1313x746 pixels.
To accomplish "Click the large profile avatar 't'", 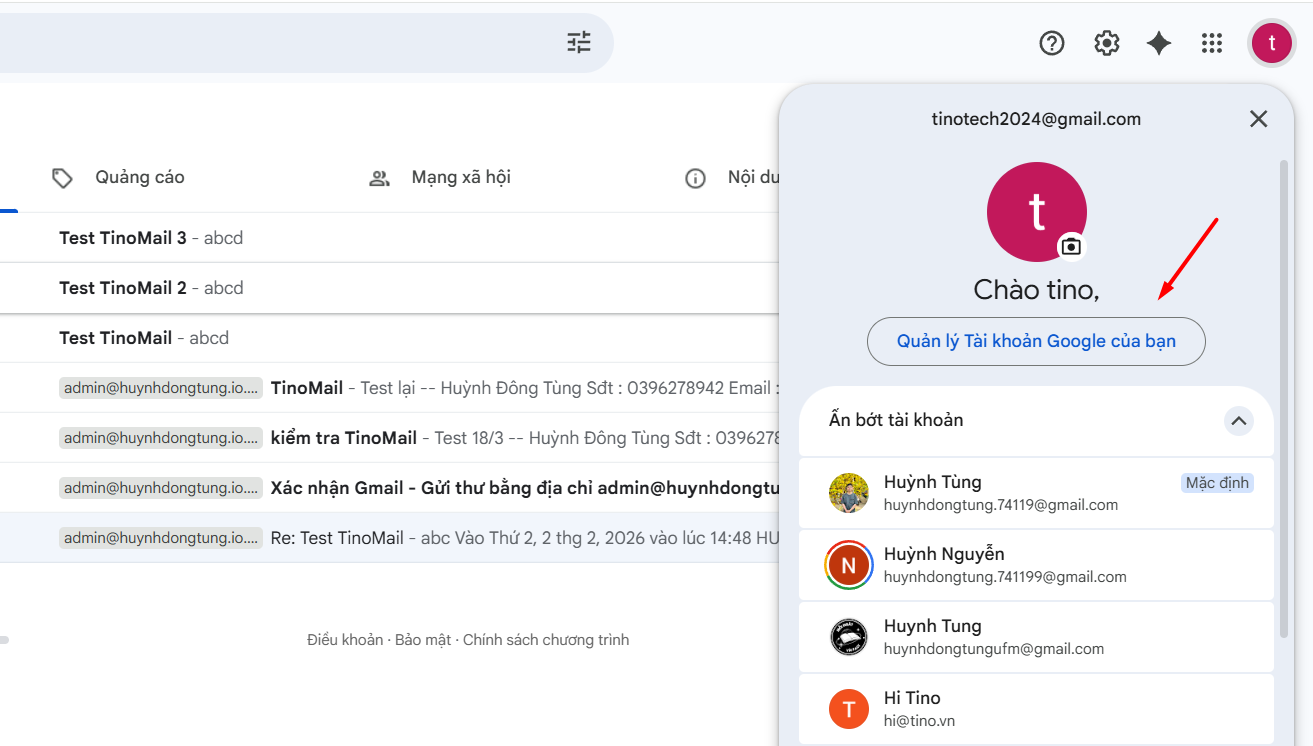I will pos(1037,212).
